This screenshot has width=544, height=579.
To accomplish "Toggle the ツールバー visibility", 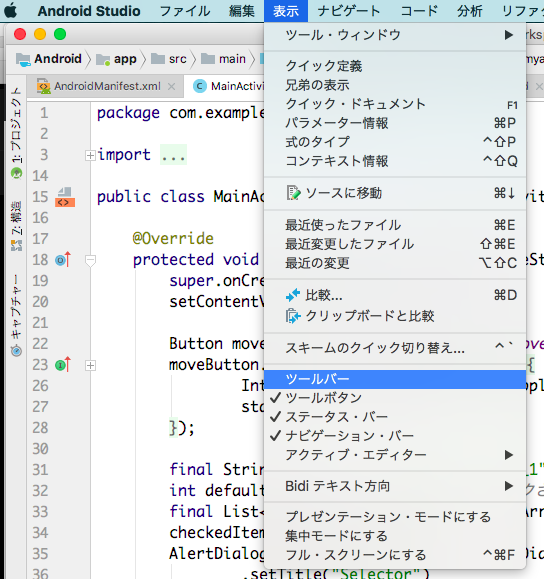I will (395, 379).
